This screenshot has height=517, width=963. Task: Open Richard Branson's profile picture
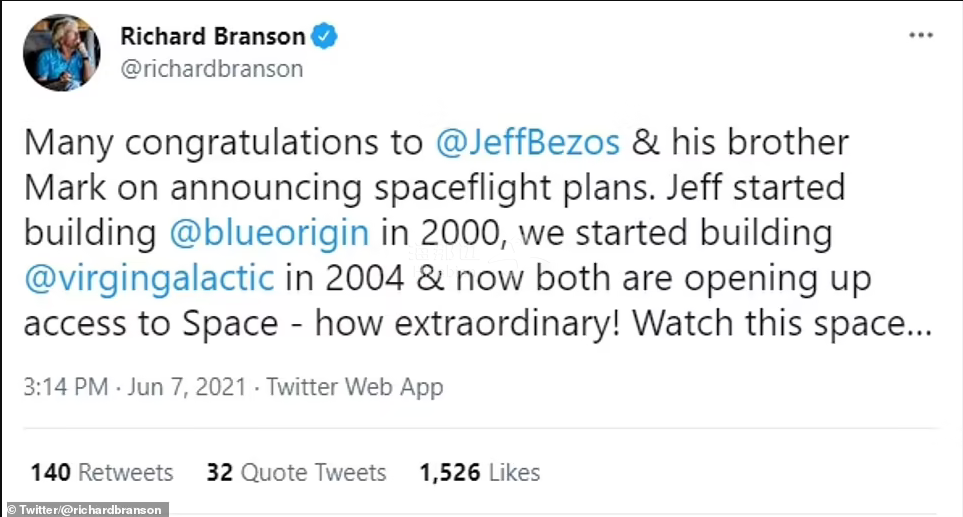click(61, 53)
